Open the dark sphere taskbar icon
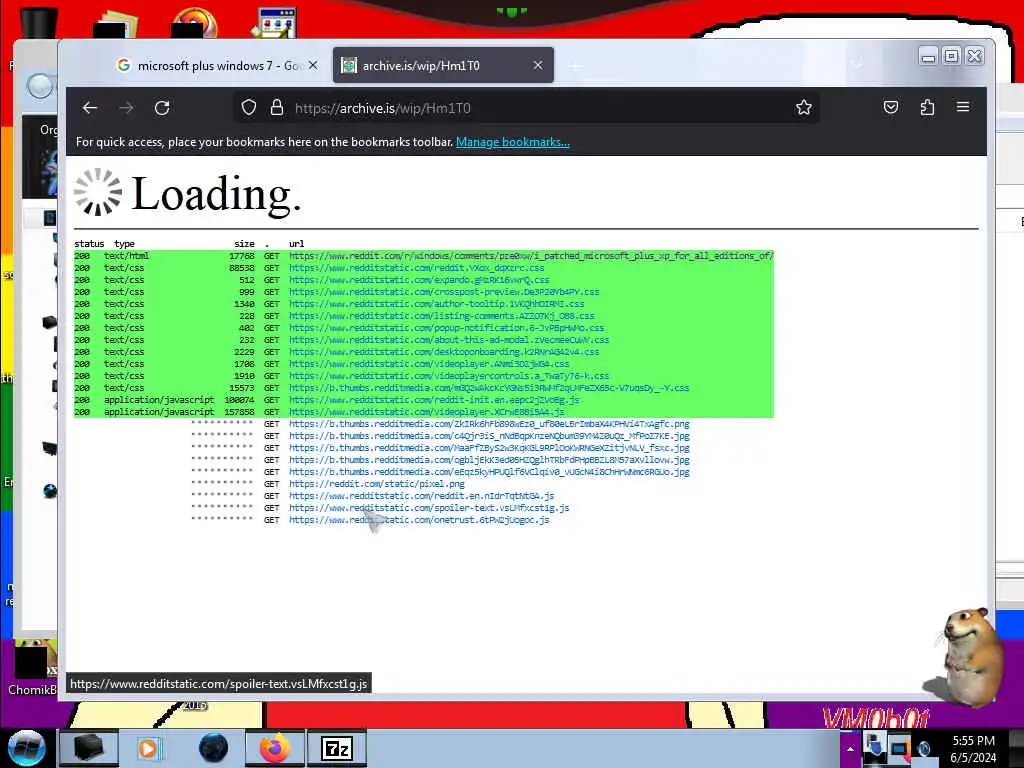 click(x=214, y=748)
